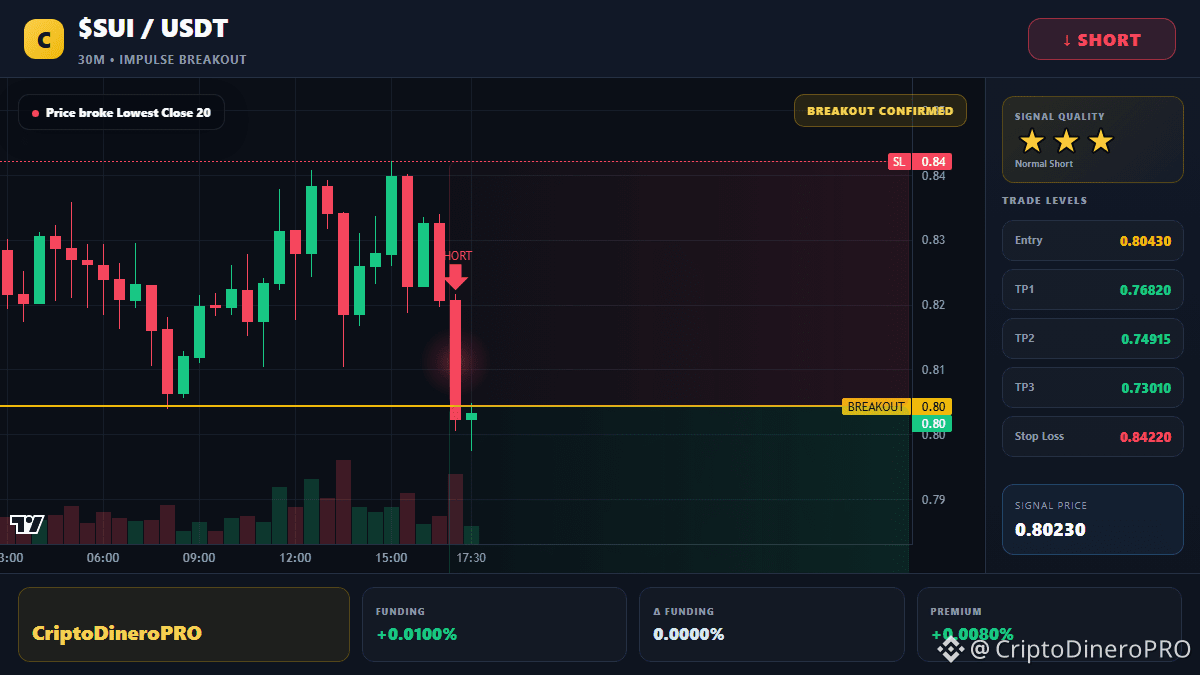The width and height of the screenshot is (1200, 675).
Task: Select the TP2 0.74915 row
Action: point(1092,338)
